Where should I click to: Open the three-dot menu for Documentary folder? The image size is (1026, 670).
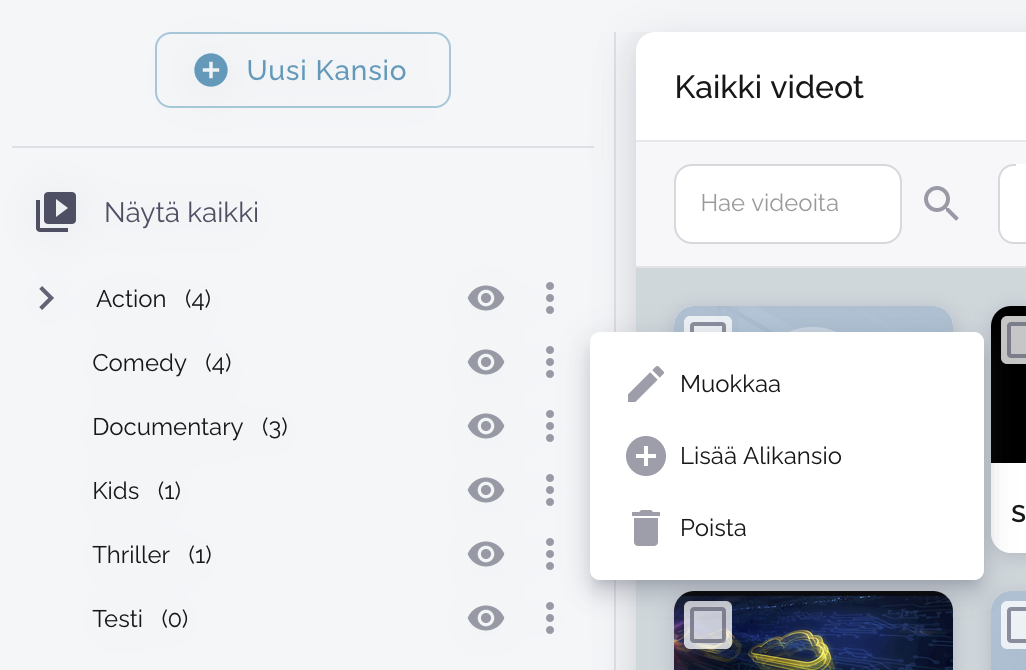[x=550, y=427]
